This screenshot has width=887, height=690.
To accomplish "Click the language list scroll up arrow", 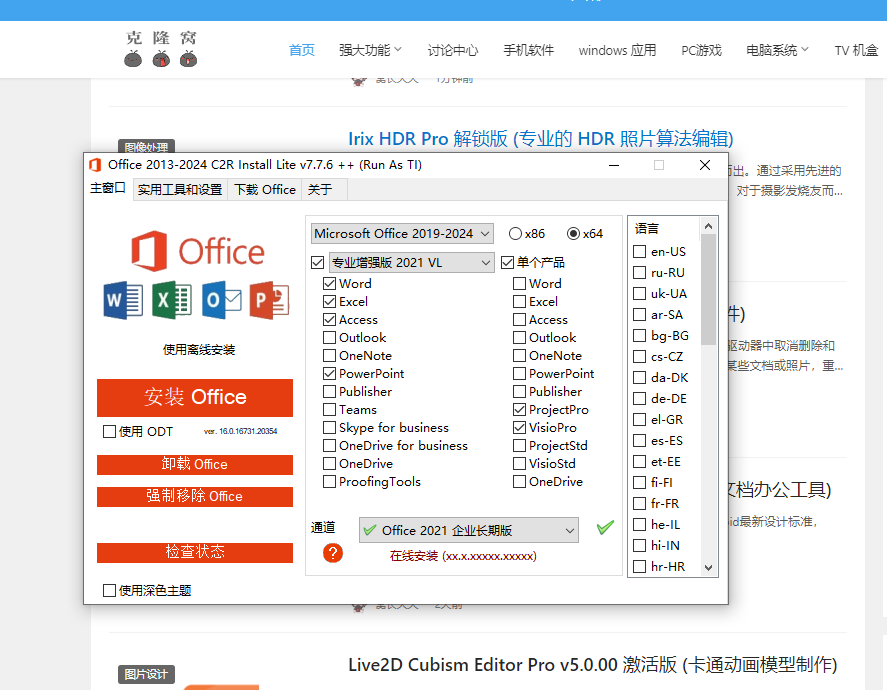I will (x=708, y=226).
